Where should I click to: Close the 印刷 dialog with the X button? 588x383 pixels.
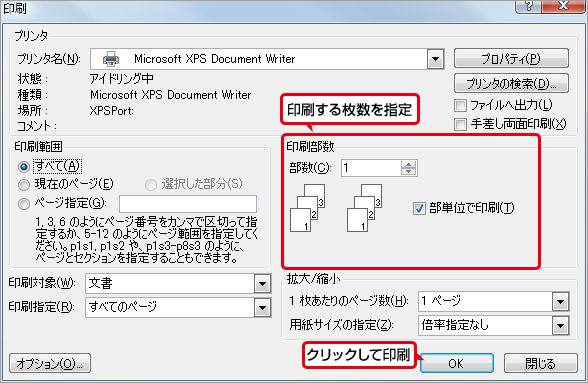coord(563,6)
